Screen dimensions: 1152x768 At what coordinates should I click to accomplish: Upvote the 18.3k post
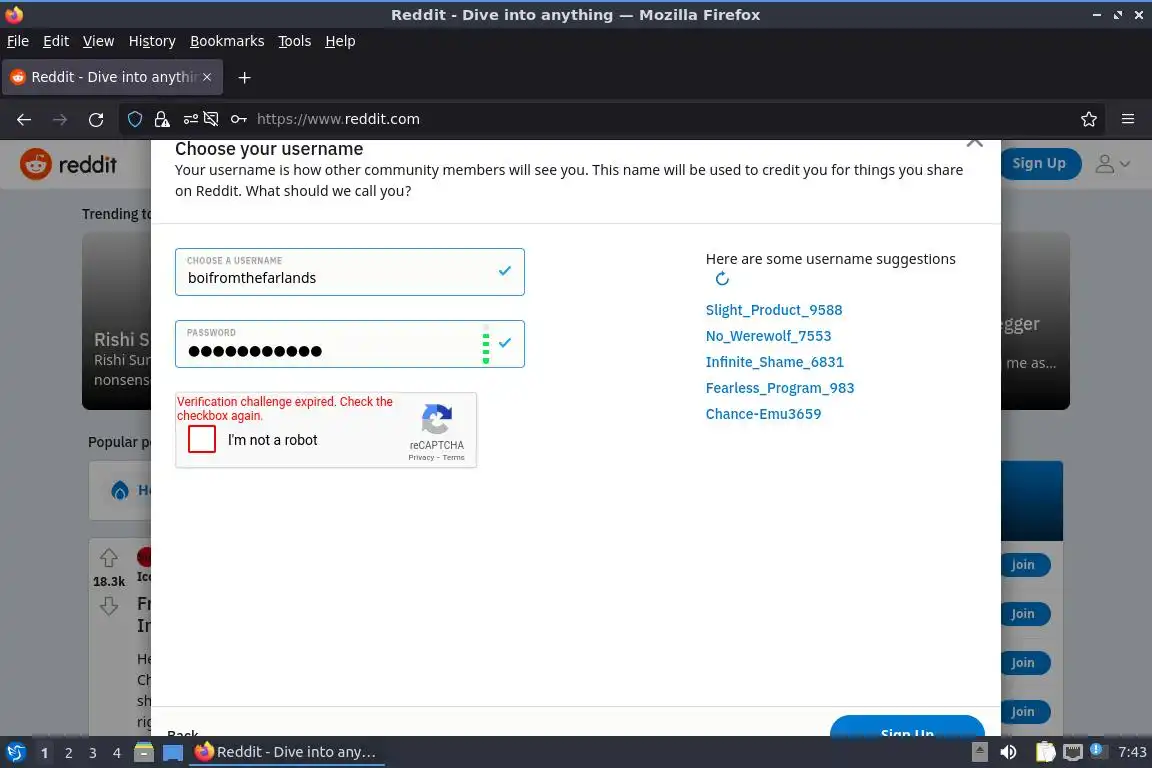(x=109, y=558)
